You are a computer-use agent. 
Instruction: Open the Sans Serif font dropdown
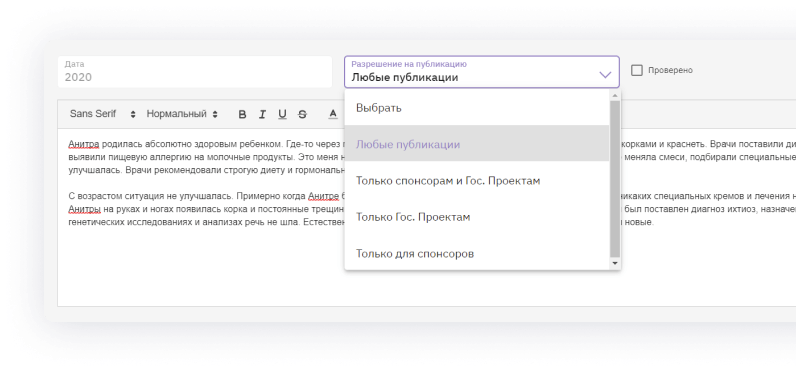103,114
